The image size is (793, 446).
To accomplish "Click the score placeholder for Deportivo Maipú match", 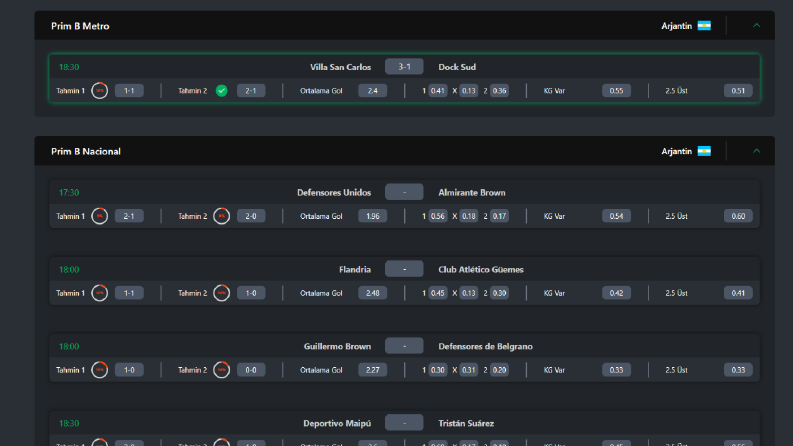I will (404, 423).
